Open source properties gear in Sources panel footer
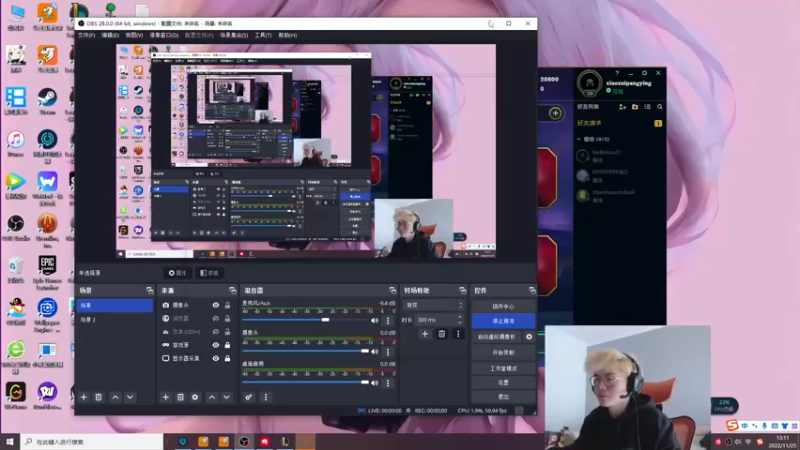Screen dimensions: 800x450 [195, 397]
